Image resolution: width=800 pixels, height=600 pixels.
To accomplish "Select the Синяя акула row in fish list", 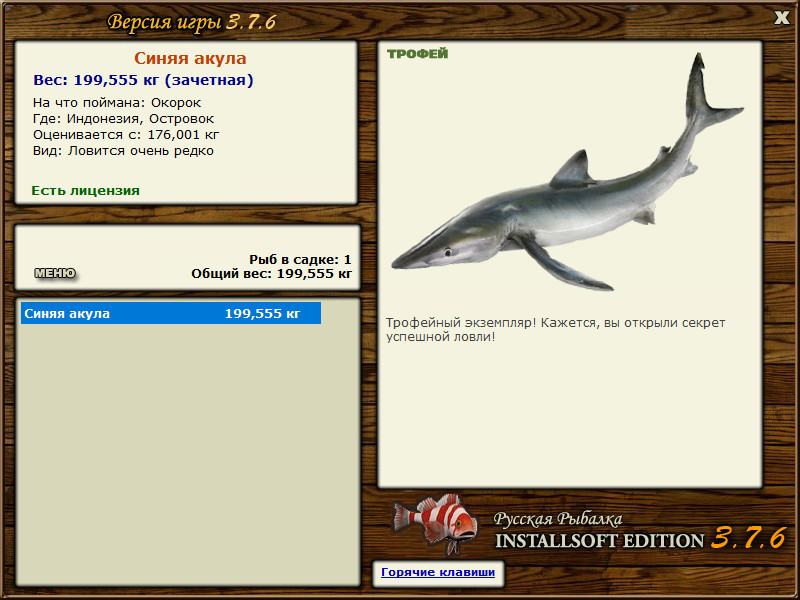I will (171, 313).
